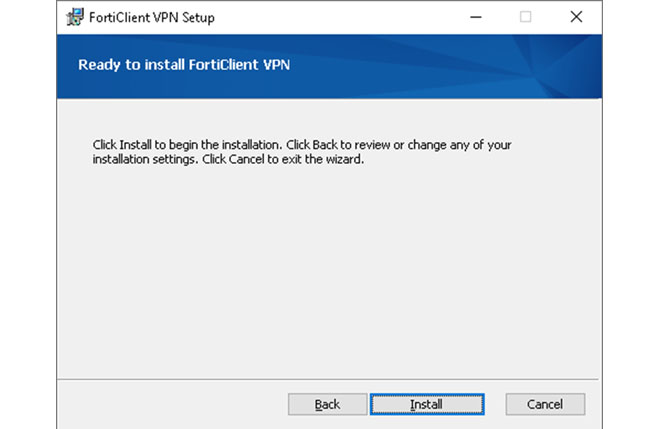Image resolution: width=651 pixels, height=429 pixels.
Task: Click the blue banner's decorative right side
Action: [x=540, y=66]
